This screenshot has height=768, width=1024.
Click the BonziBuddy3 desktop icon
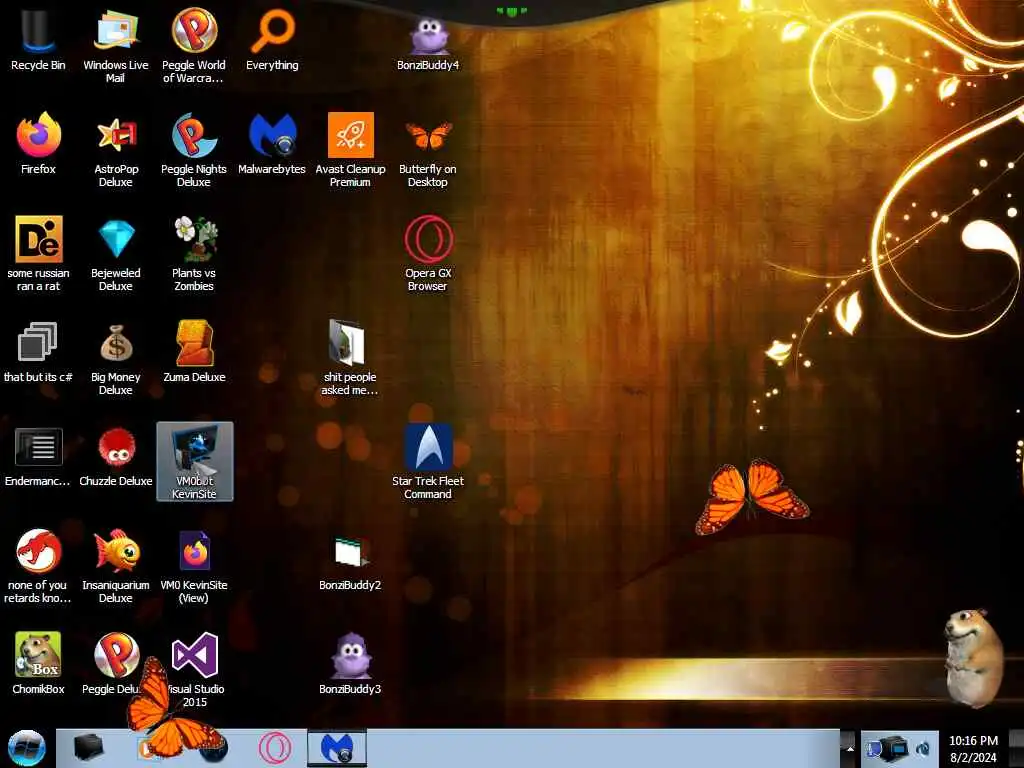point(350,662)
